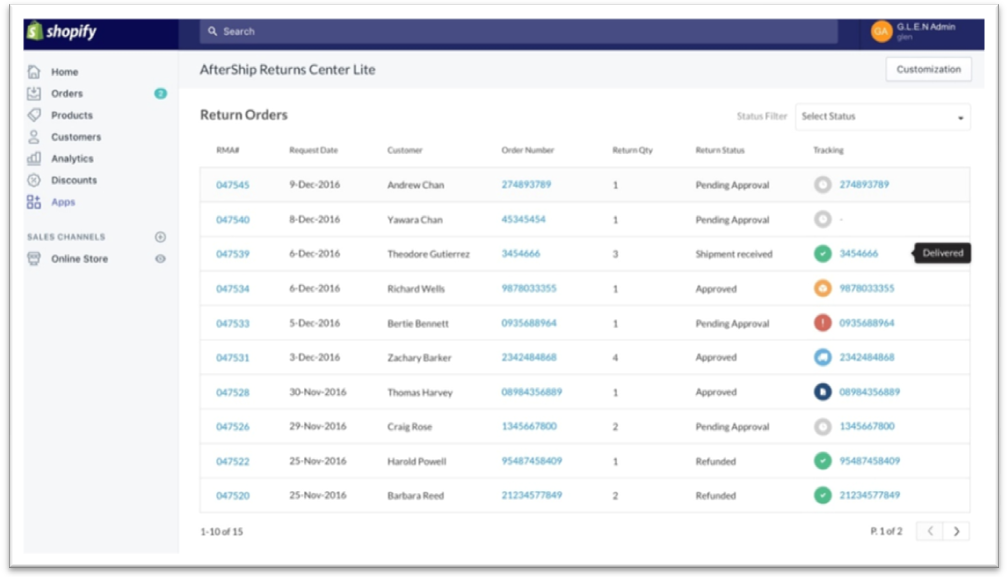Open tracking link 0935688964
This screenshot has height=577, width=1008.
click(x=867, y=323)
